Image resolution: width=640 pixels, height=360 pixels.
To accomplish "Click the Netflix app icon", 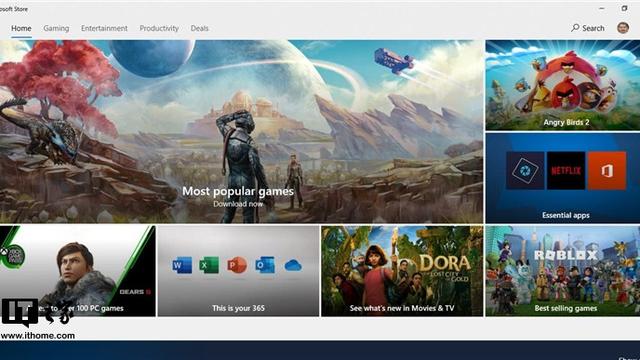I will click(566, 171).
